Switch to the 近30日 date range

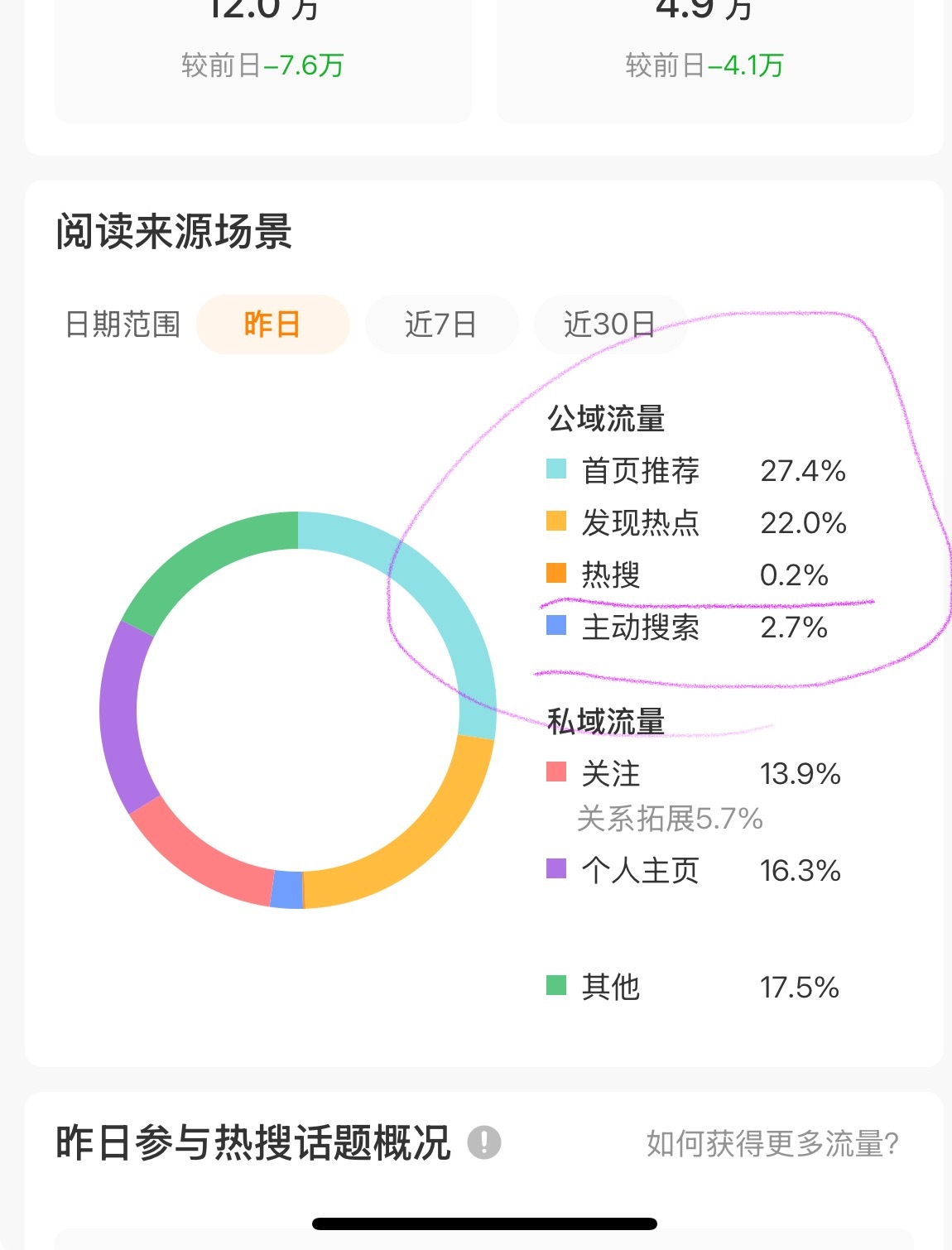click(610, 324)
